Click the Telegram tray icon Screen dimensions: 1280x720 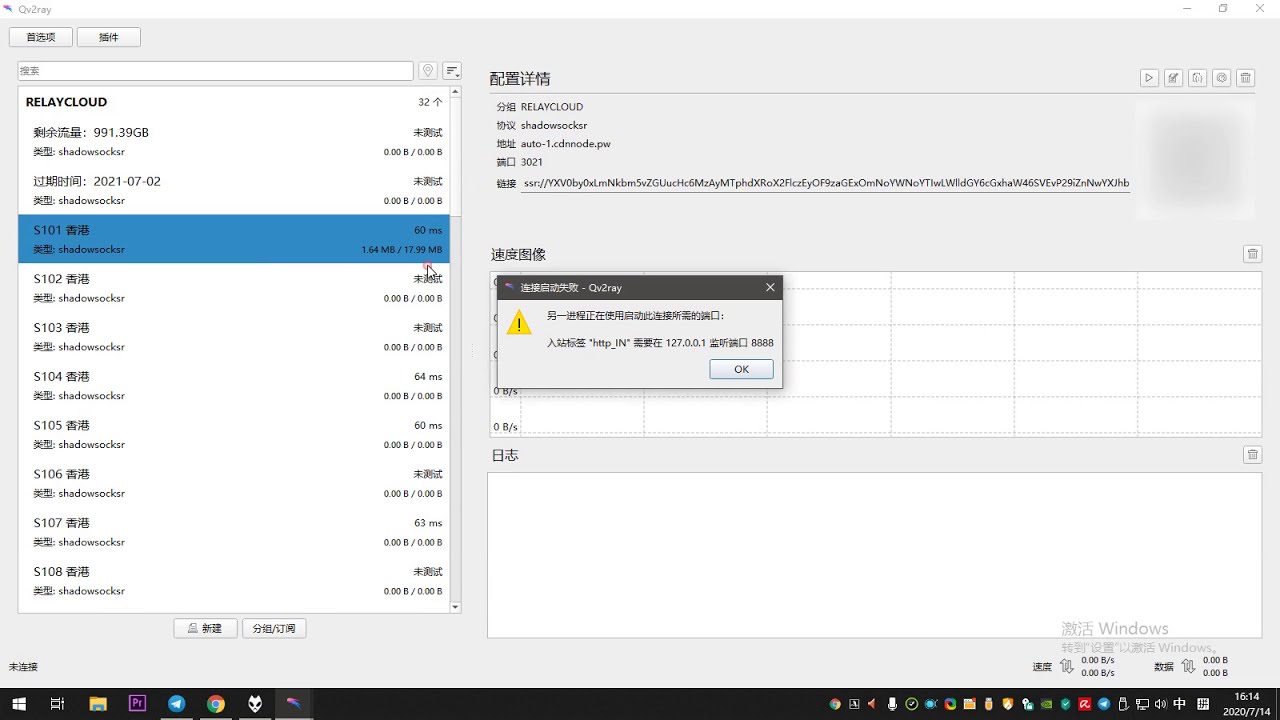point(1104,704)
